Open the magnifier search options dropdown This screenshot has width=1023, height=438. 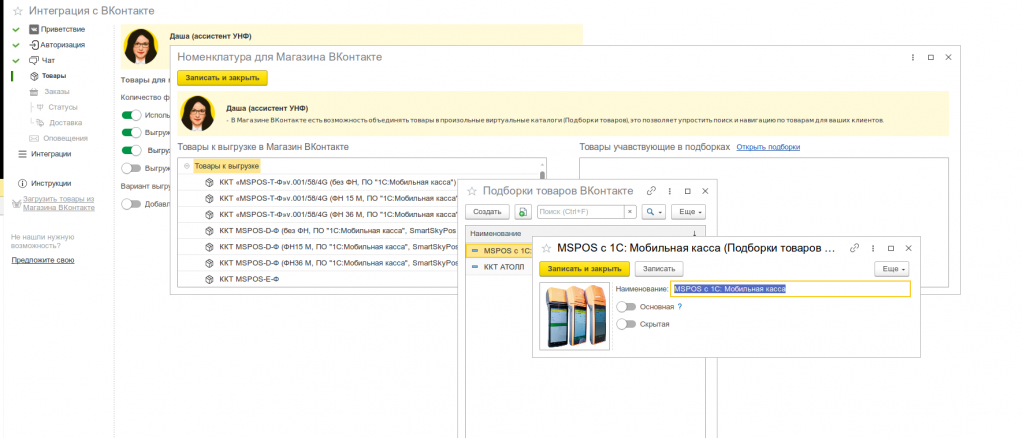click(x=653, y=212)
